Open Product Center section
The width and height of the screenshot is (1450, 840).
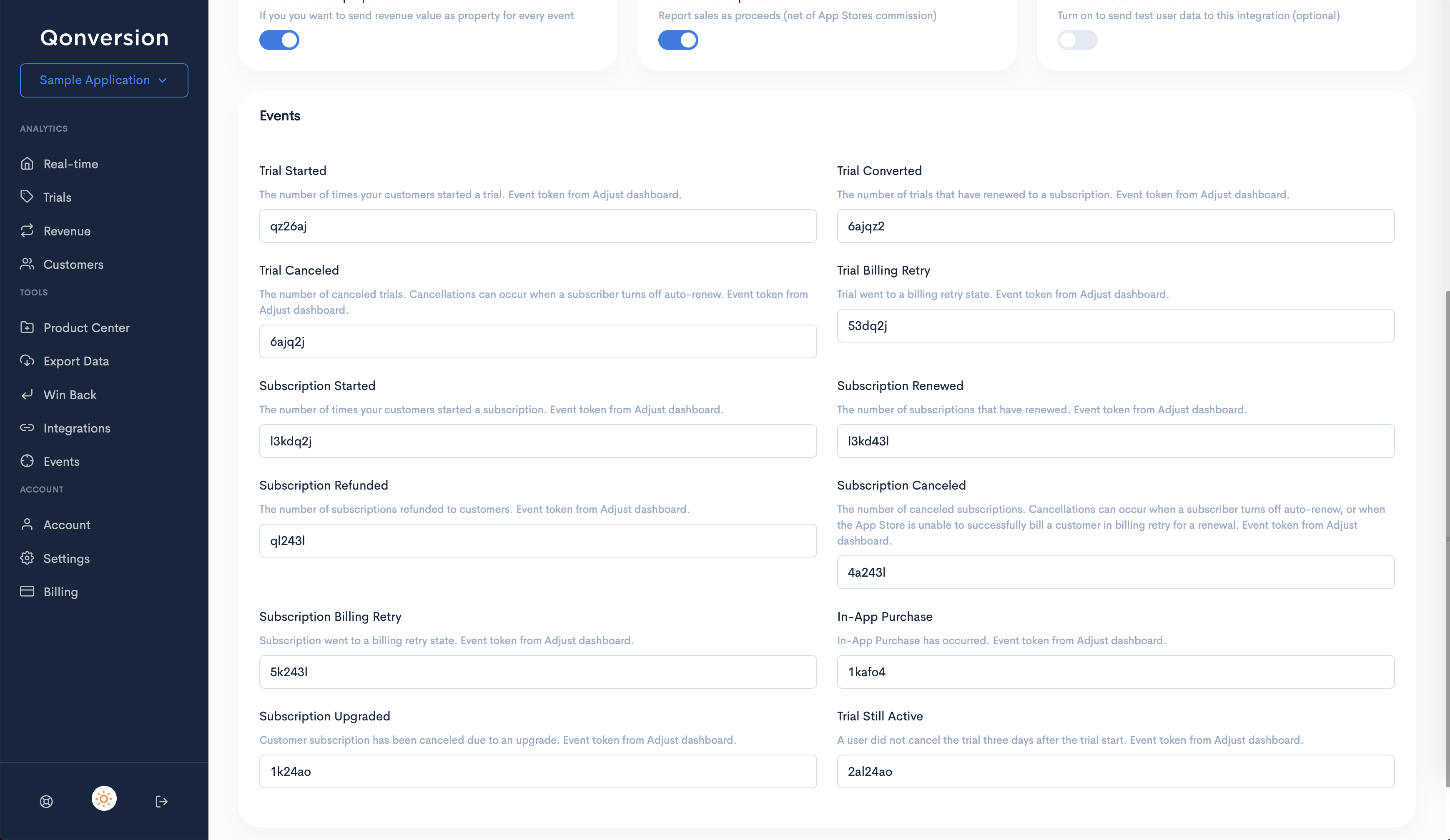pos(86,327)
